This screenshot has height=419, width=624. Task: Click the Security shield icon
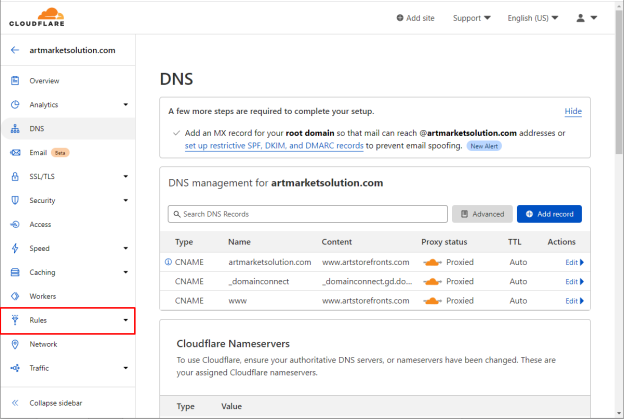point(15,200)
